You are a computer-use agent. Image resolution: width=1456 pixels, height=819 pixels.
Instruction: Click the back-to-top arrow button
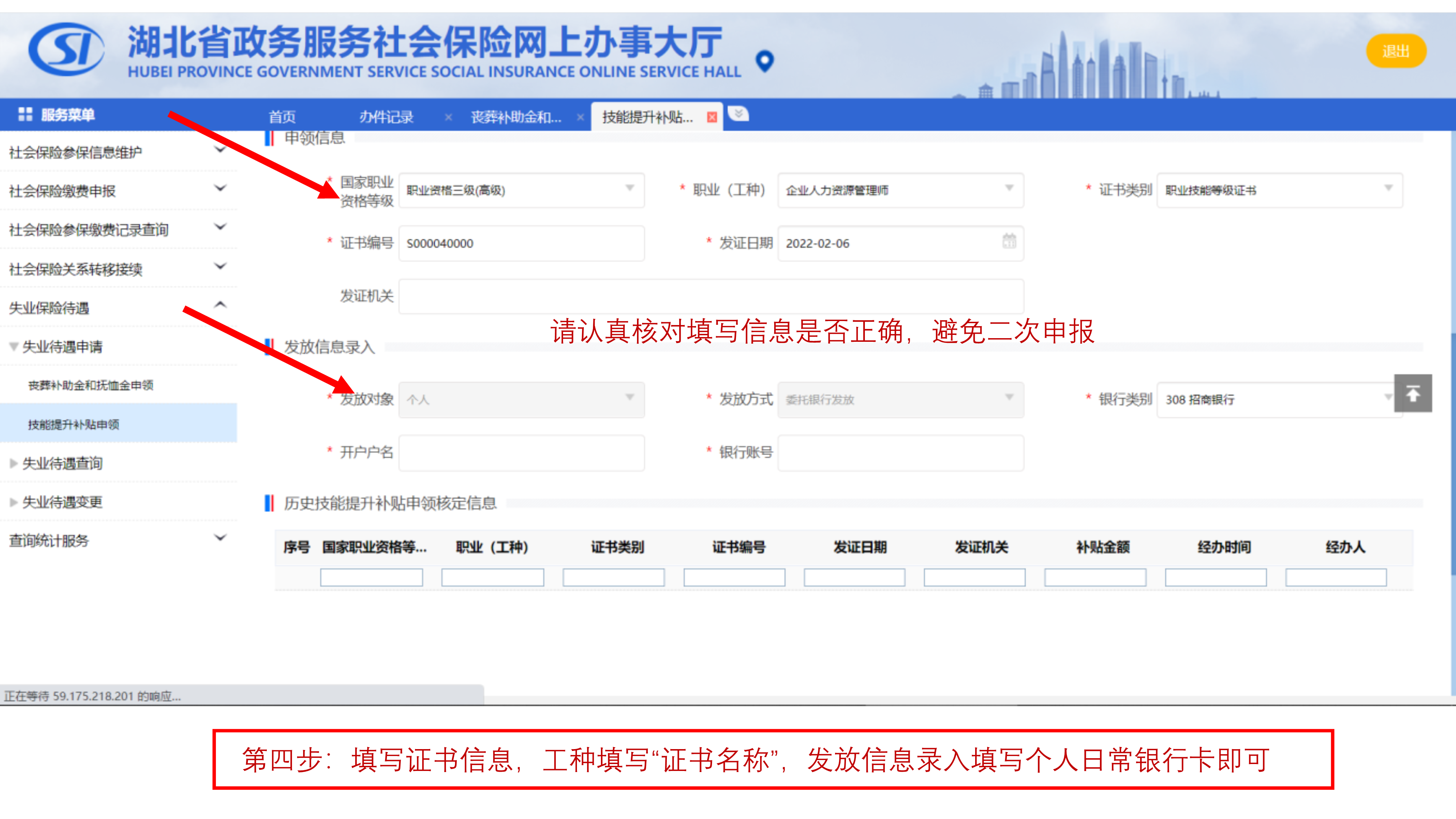[x=1412, y=393]
